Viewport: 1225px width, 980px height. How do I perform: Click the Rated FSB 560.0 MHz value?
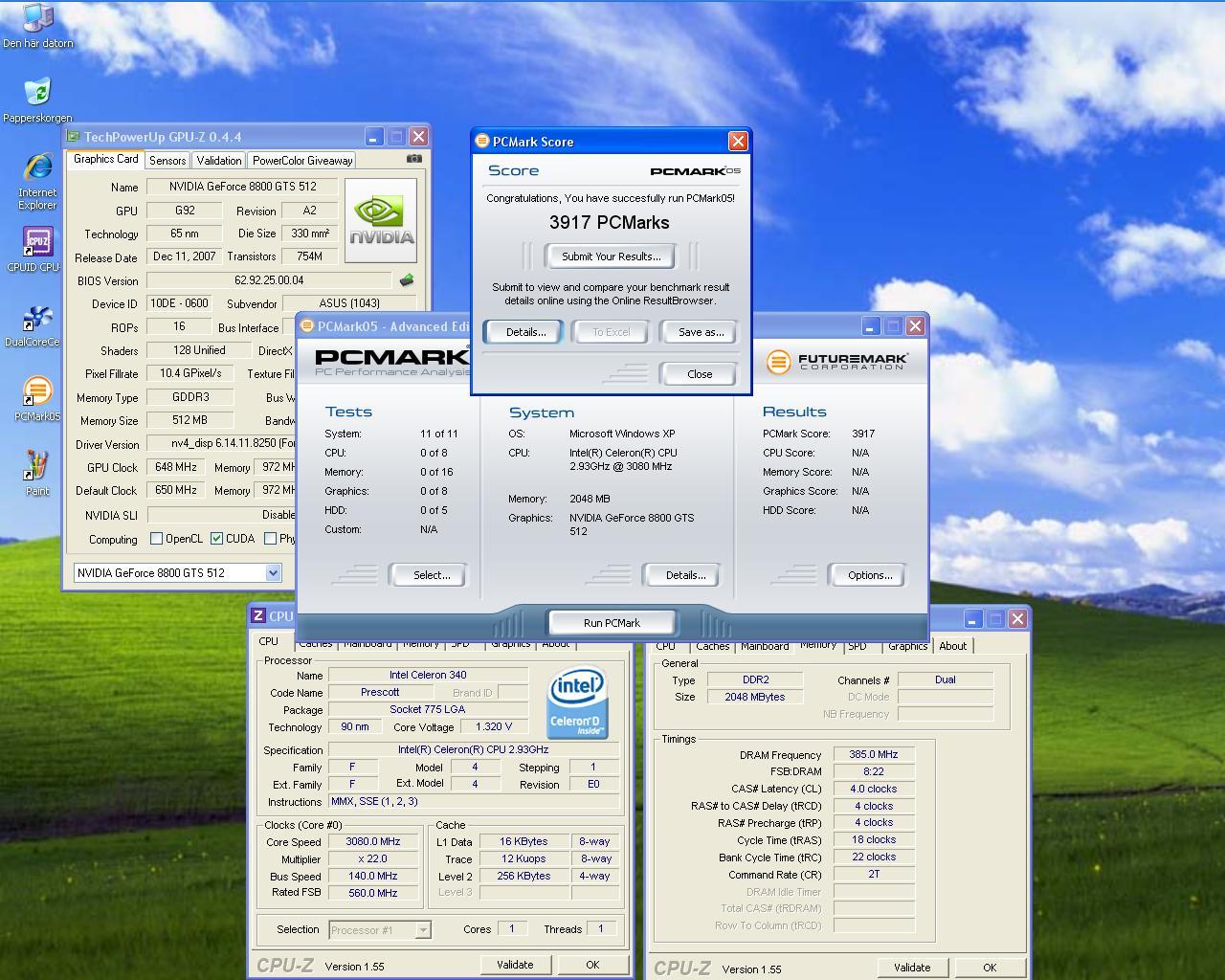tap(373, 893)
